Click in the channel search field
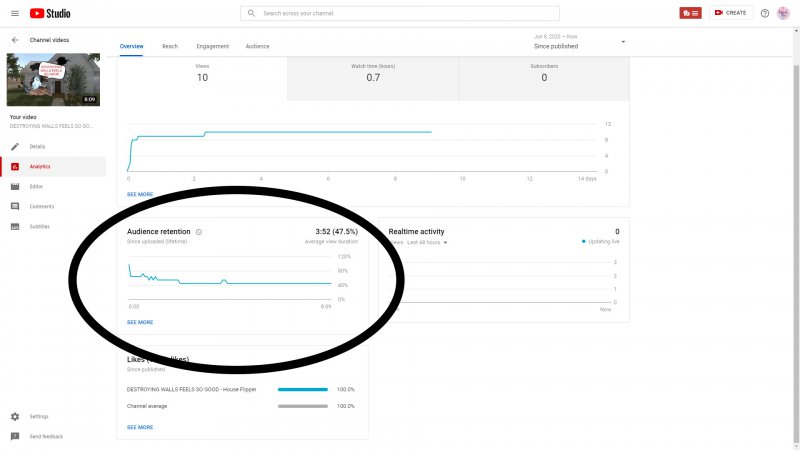 click(x=400, y=13)
